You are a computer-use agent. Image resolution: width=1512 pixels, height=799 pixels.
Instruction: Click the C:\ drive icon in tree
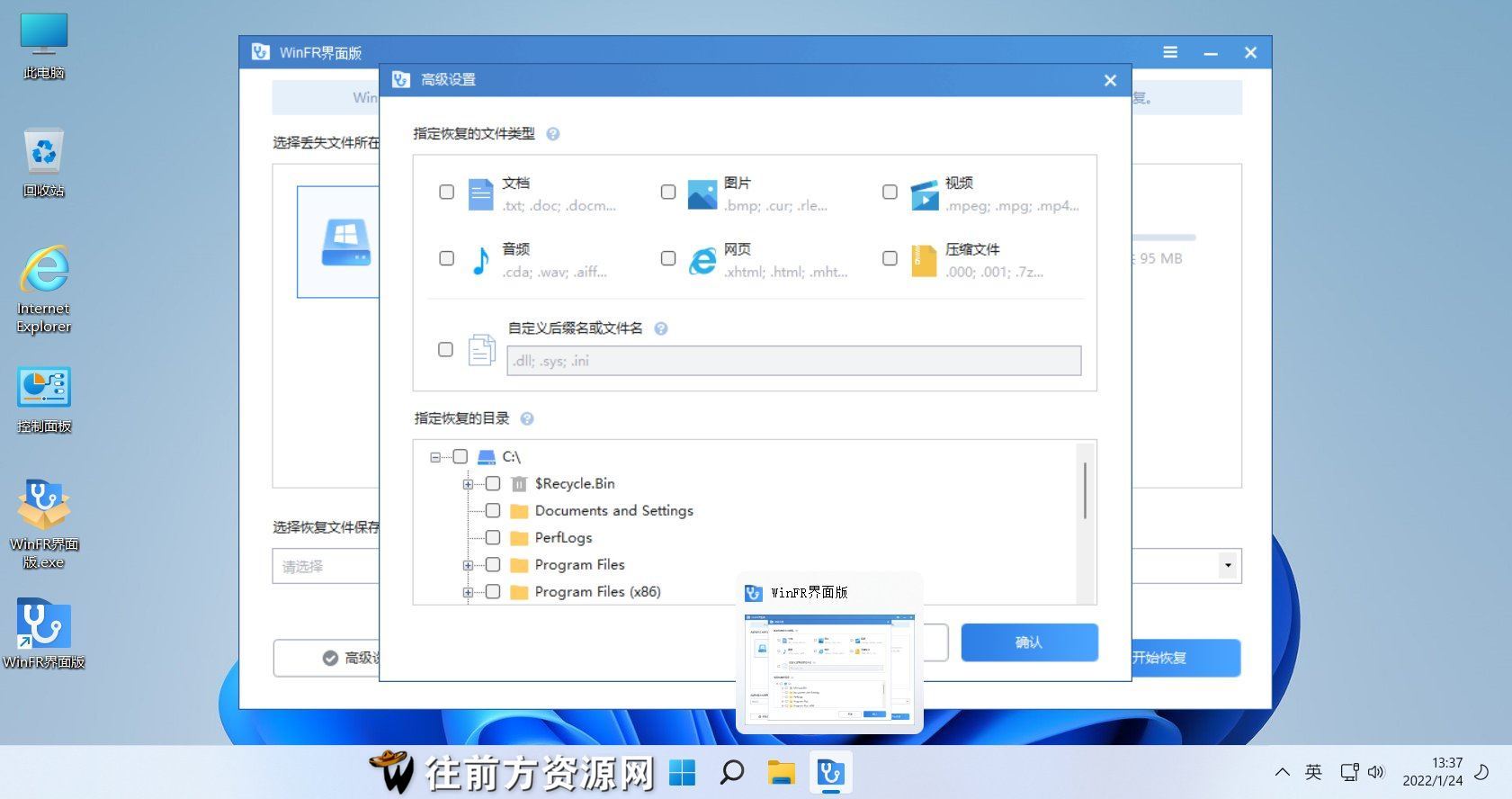[x=487, y=457]
